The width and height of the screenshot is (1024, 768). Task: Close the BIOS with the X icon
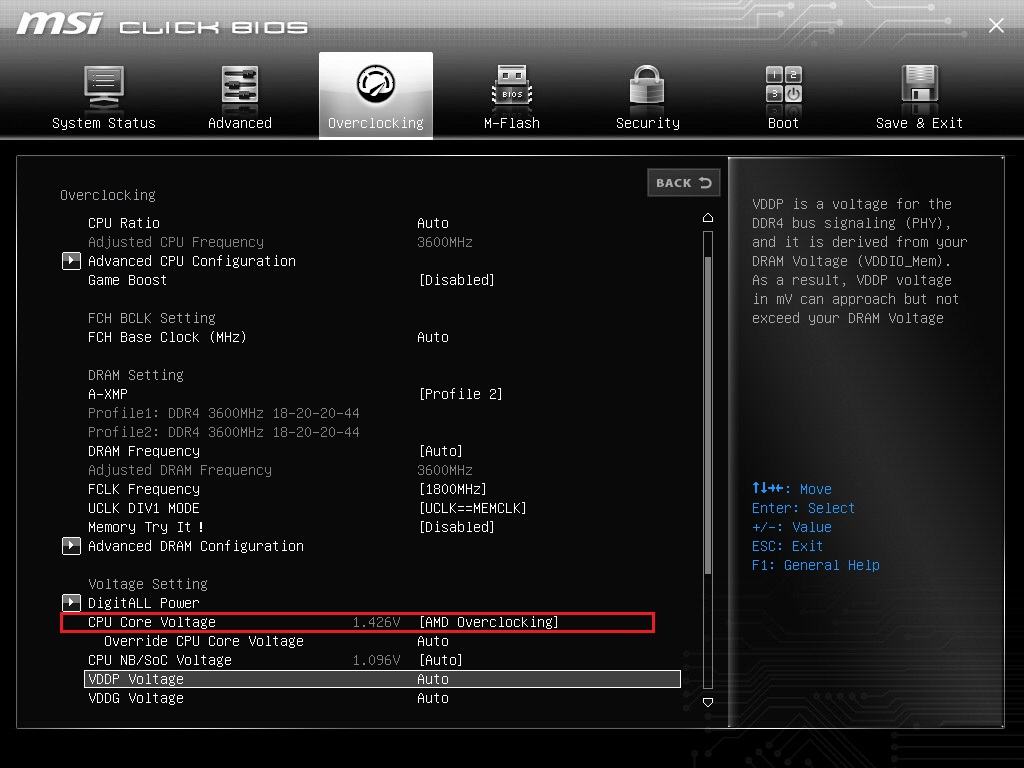[996, 25]
